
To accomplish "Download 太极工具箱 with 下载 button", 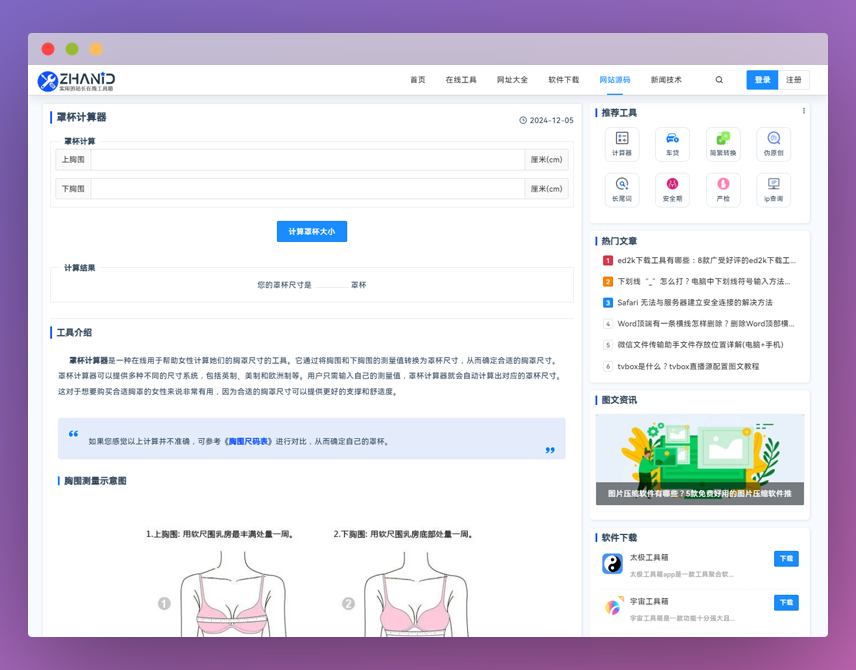I will (x=786, y=559).
